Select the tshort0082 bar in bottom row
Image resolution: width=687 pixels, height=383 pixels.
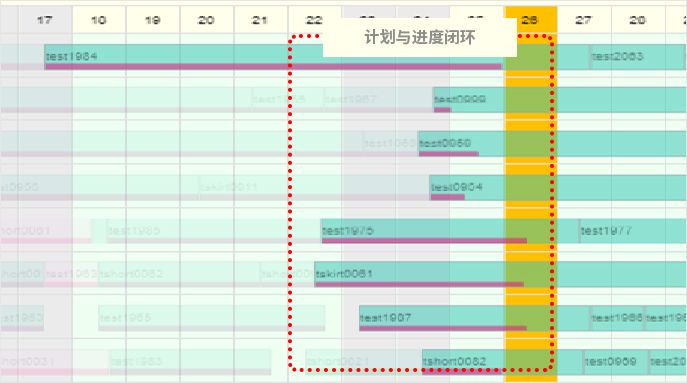pos(502,362)
